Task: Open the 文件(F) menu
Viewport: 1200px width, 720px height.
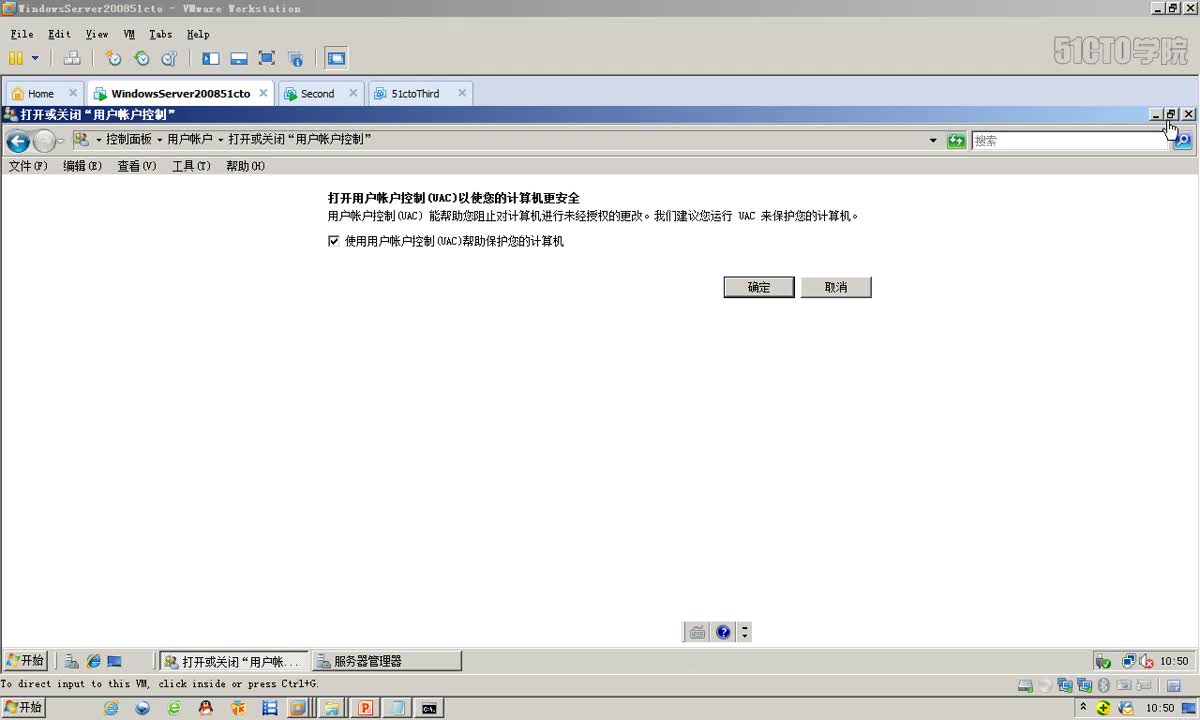Action: (28, 166)
